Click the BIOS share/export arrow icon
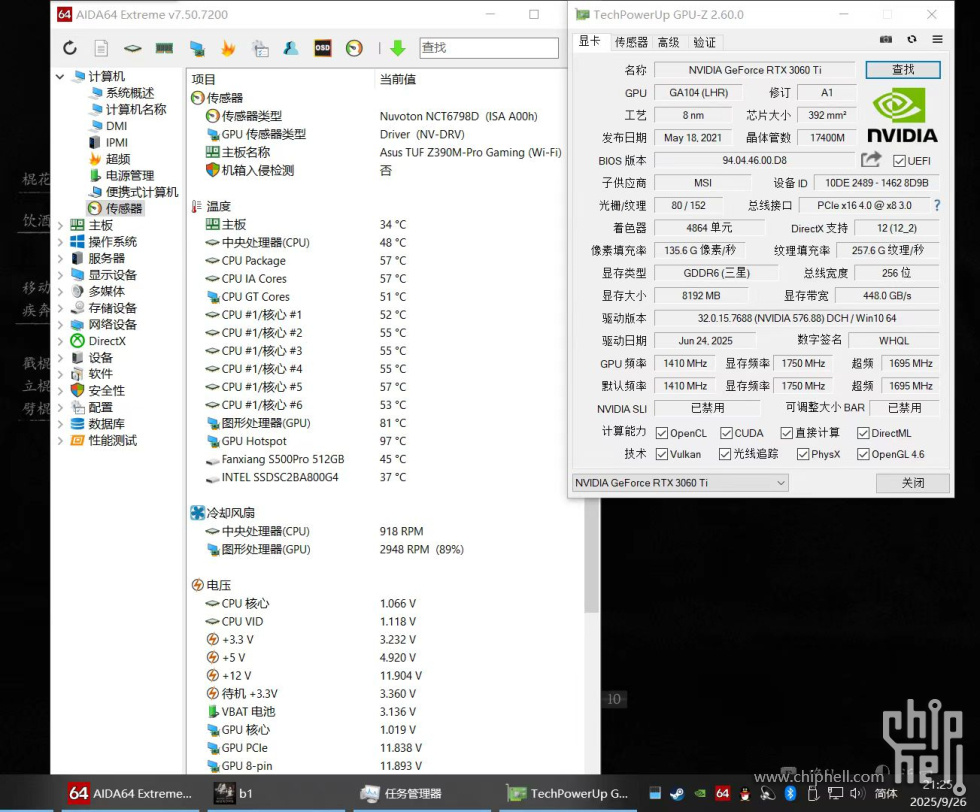980x812 pixels. pyautogui.click(x=871, y=160)
